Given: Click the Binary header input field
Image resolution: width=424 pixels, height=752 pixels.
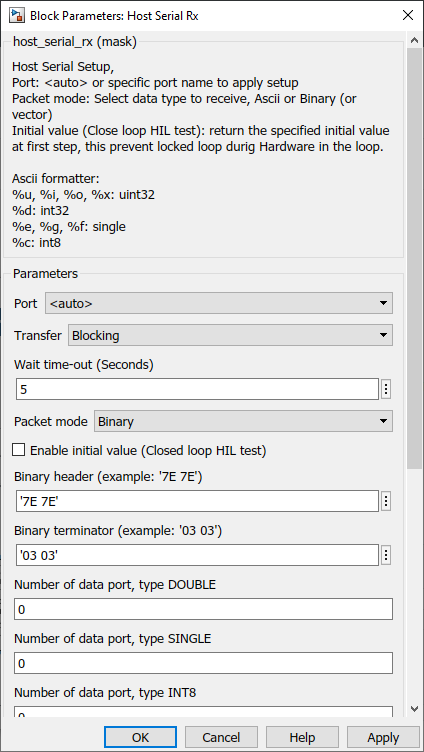Looking at the screenshot, I should [x=198, y=501].
